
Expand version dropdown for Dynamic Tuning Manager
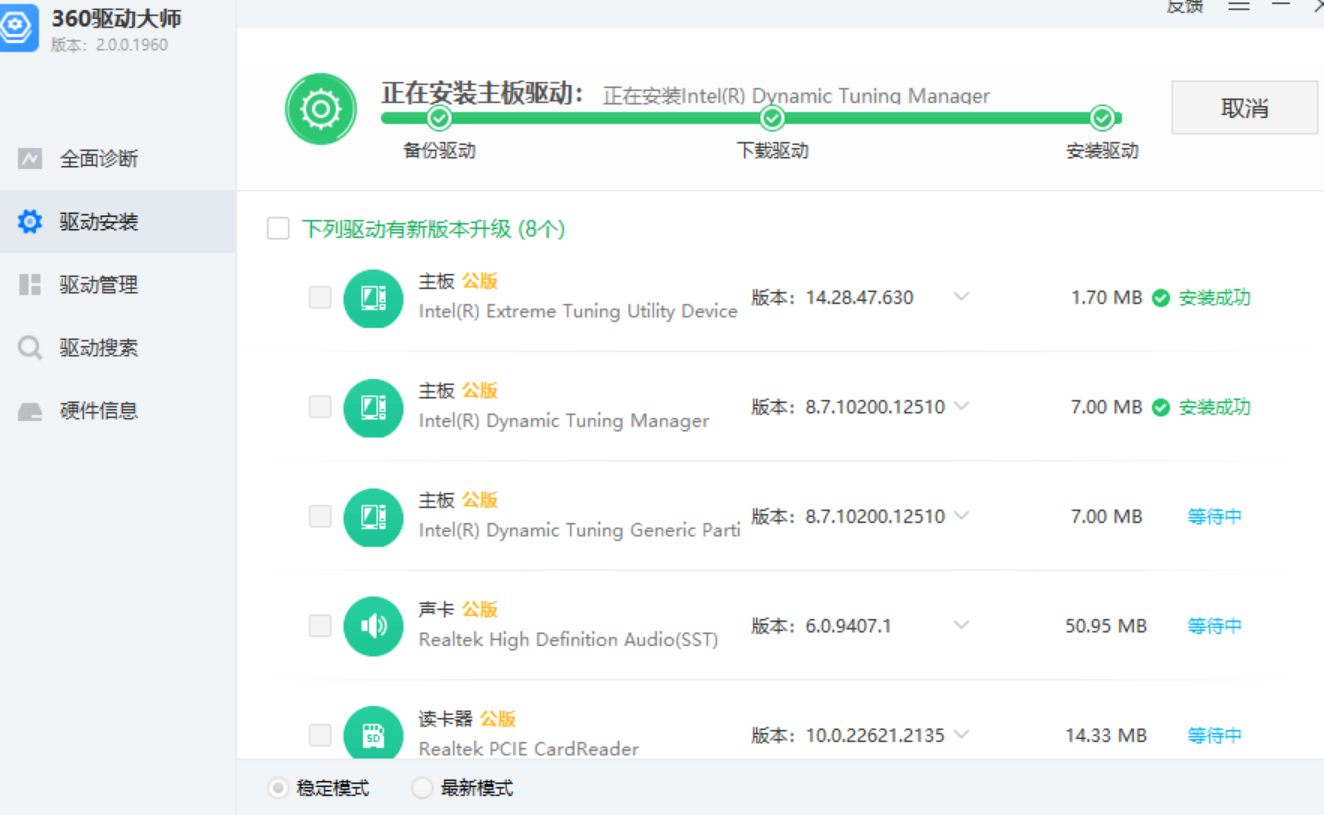click(x=961, y=406)
